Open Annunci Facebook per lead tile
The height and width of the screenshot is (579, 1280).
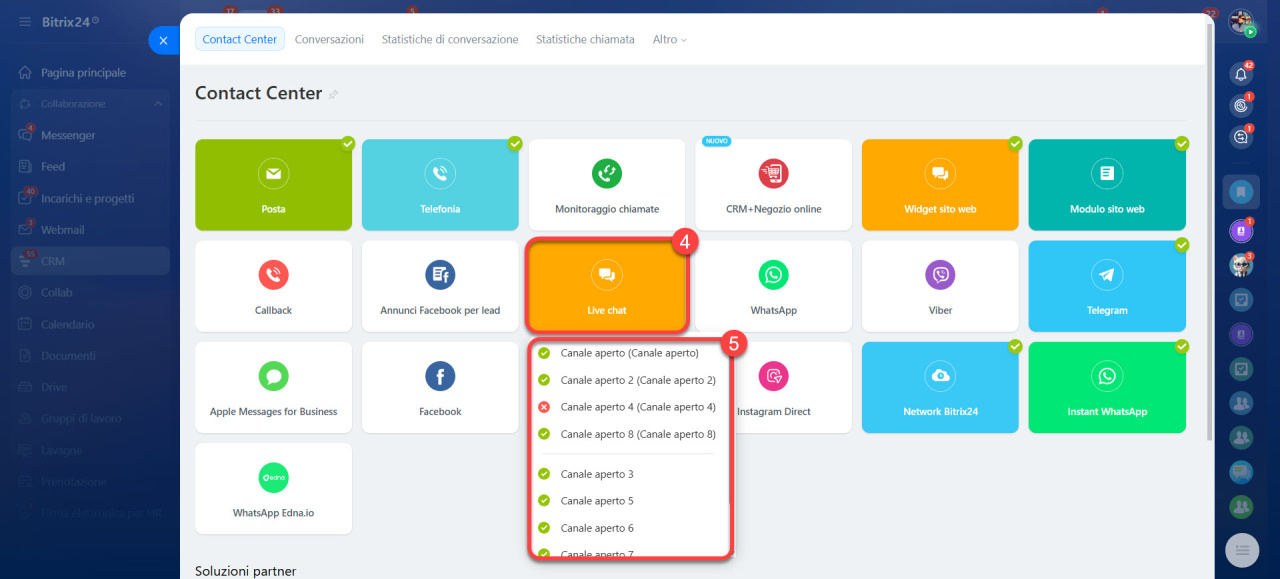click(440, 286)
